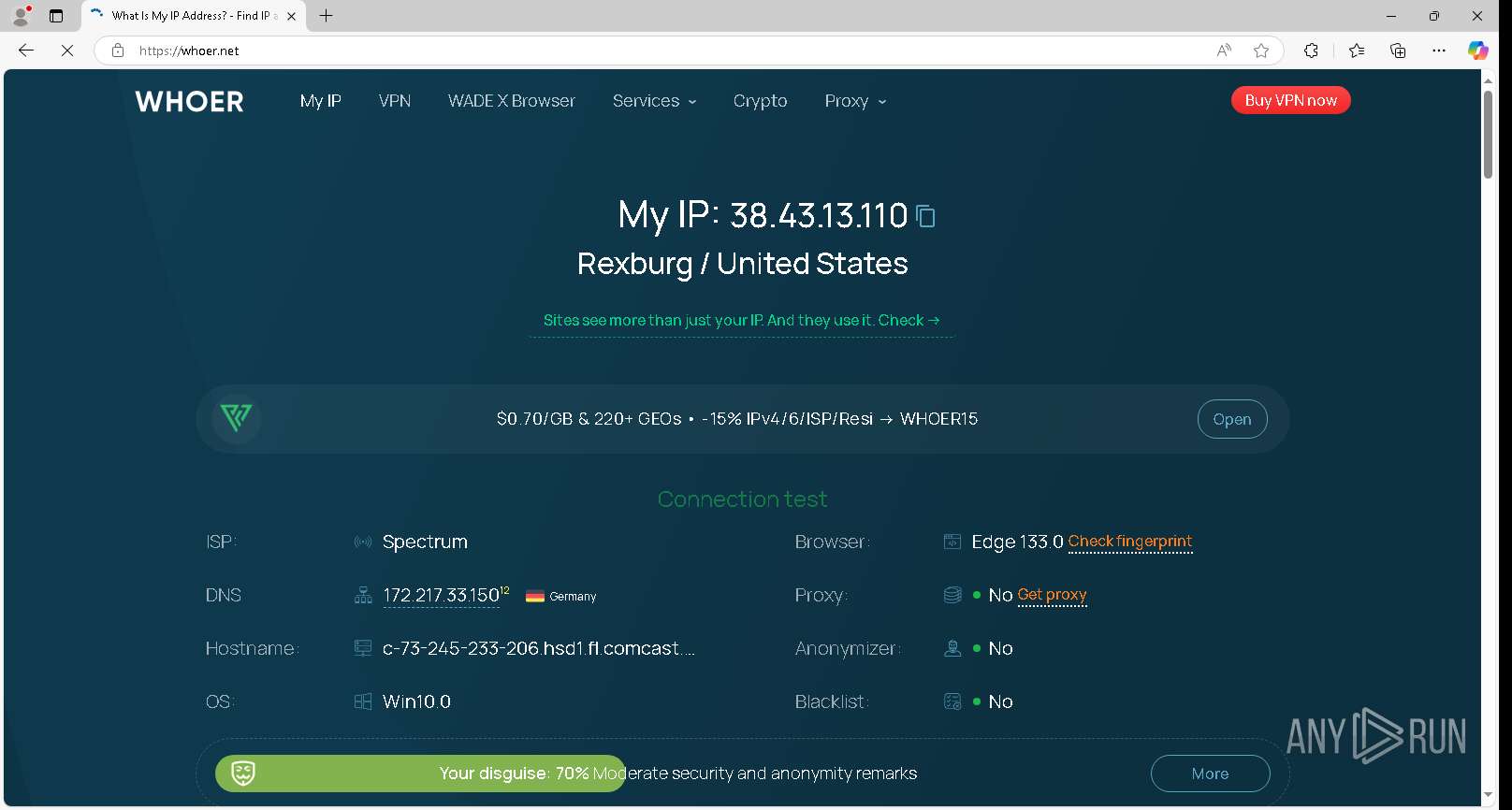Viewport: 1512px width, 810px height.
Task: Click the ISP signal icon next to Spectrum
Action: [363, 542]
